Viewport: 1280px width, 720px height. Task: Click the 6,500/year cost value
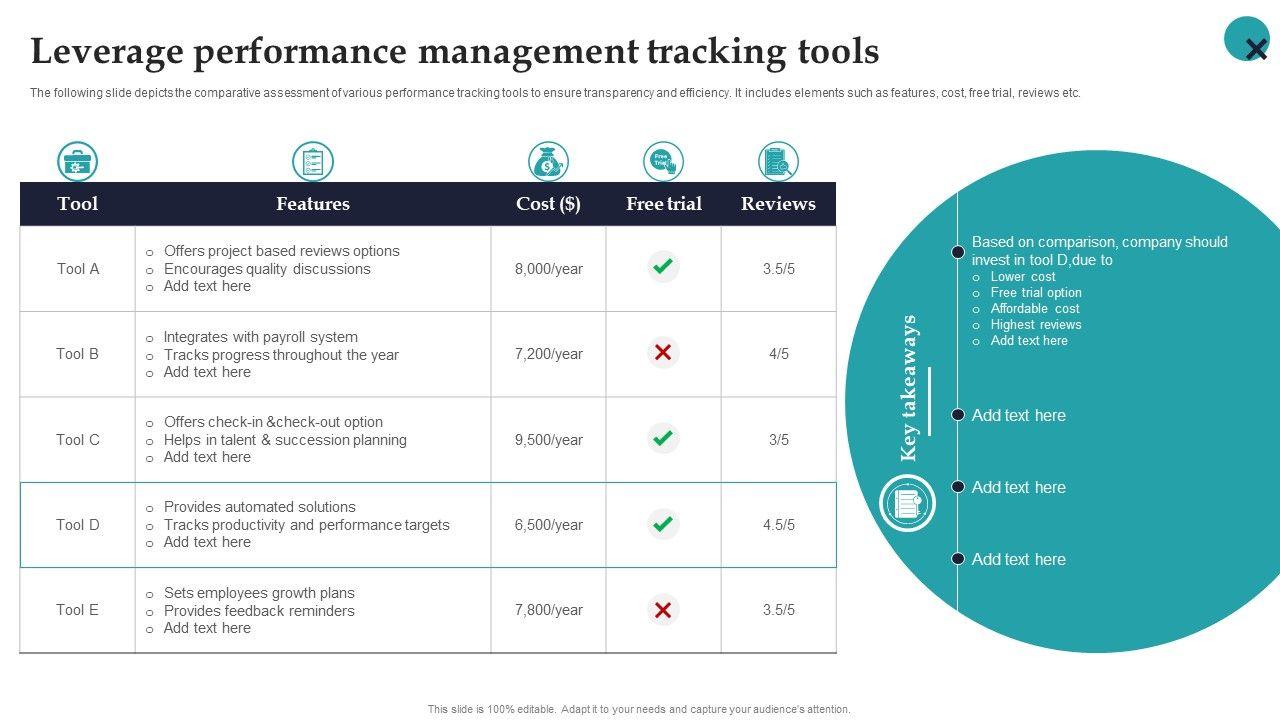click(x=549, y=525)
